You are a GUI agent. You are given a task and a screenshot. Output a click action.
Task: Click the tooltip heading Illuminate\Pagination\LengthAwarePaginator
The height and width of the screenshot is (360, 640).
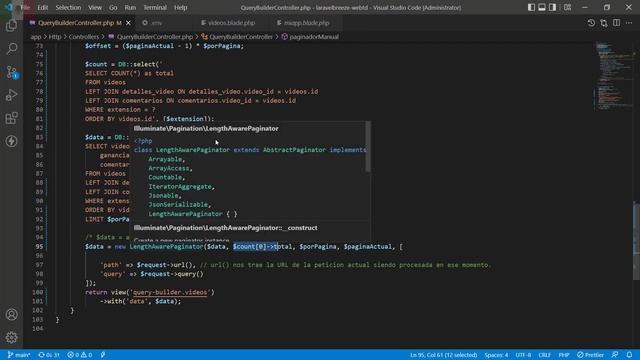pos(206,129)
